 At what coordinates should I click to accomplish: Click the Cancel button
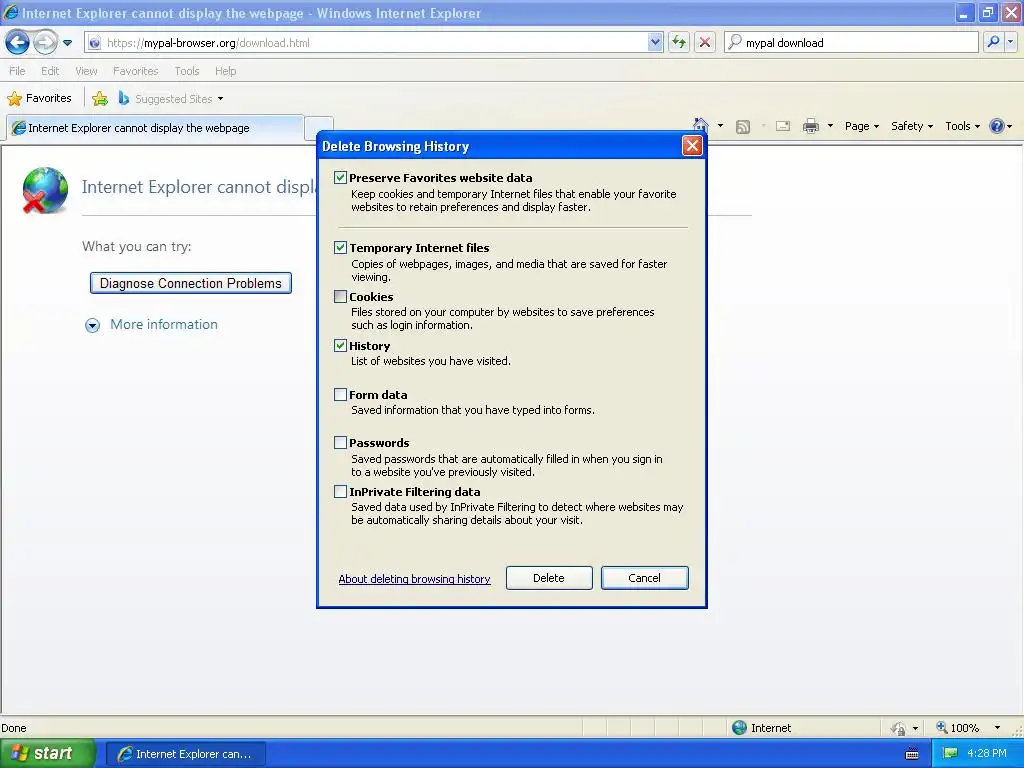point(645,578)
